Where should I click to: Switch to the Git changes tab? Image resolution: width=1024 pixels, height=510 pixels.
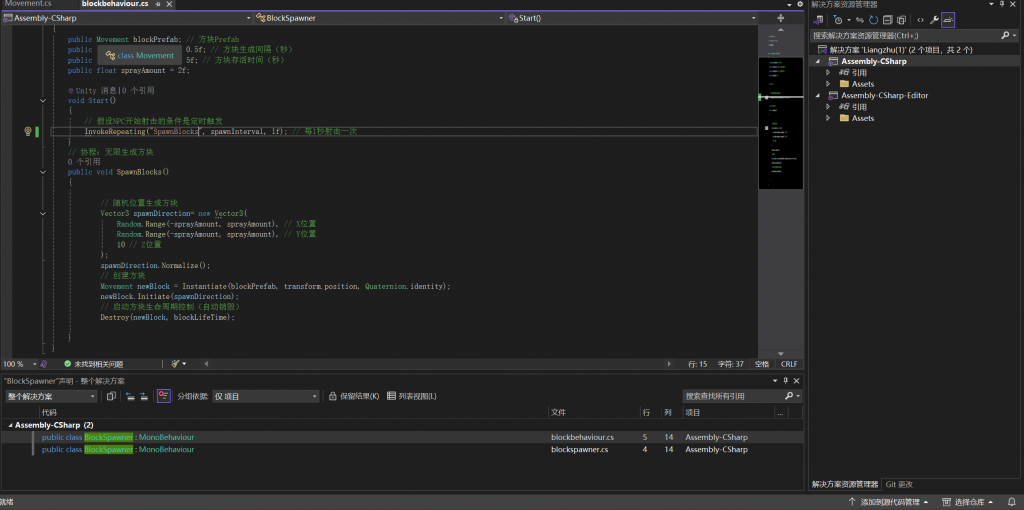coord(899,485)
